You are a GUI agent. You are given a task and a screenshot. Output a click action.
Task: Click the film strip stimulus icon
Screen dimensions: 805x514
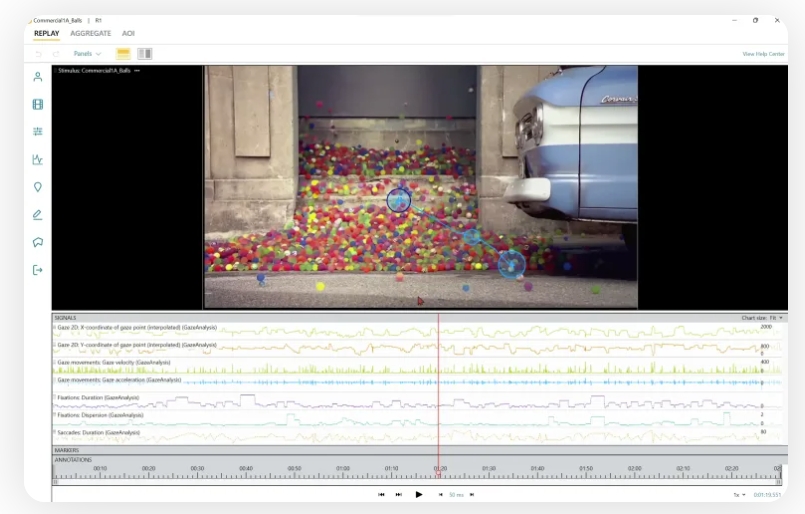click(38, 104)
